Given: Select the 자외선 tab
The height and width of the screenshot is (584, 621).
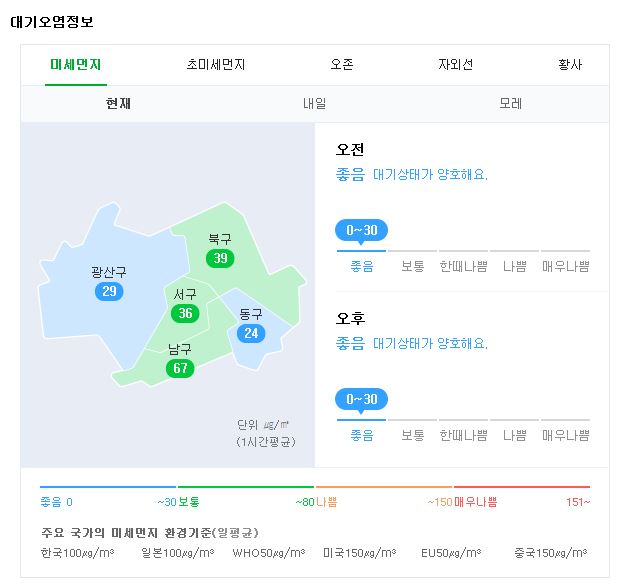Looking at the screenshot, I should tap(455, 65).
